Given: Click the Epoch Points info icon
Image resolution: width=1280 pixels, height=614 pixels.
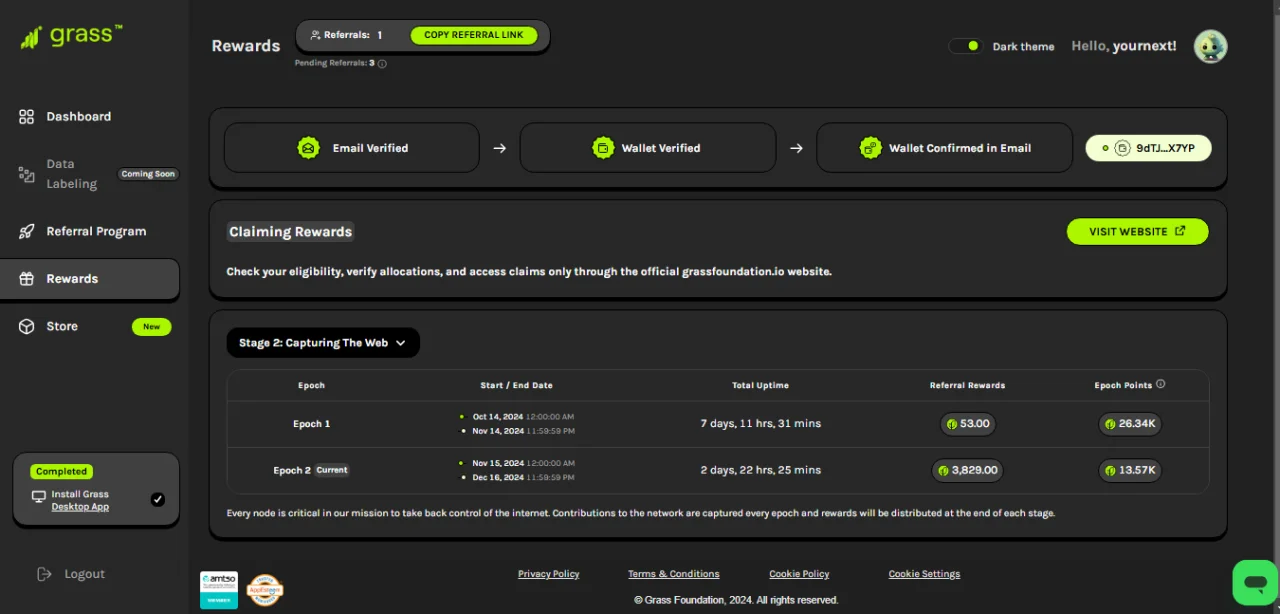Looking at the screenshot, I should (x=1161, y=384).
